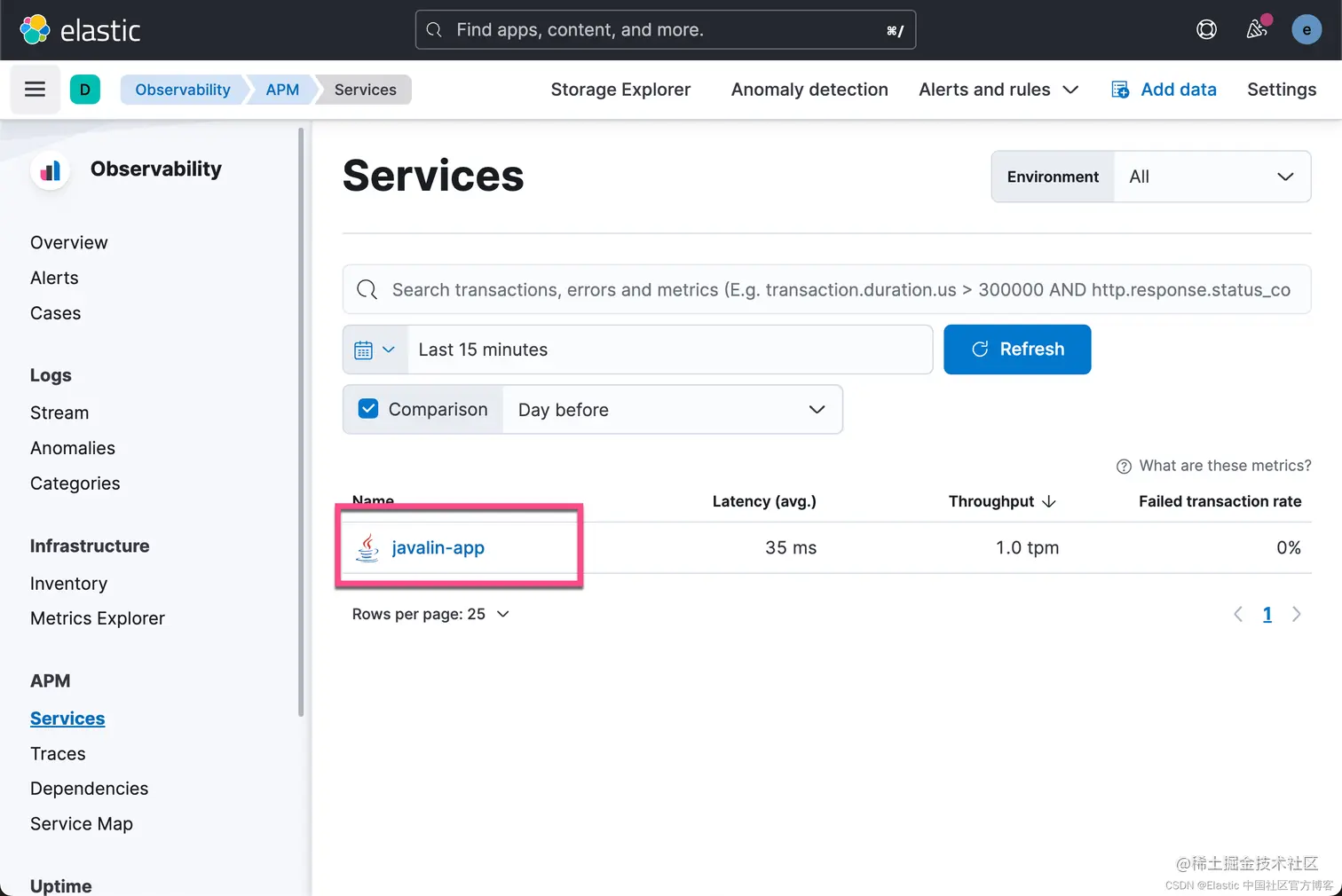The image size is (1342, 896).
Task: Click the question mark metrics help icon
Action: pyautogui.click(x=1124, y=466)
